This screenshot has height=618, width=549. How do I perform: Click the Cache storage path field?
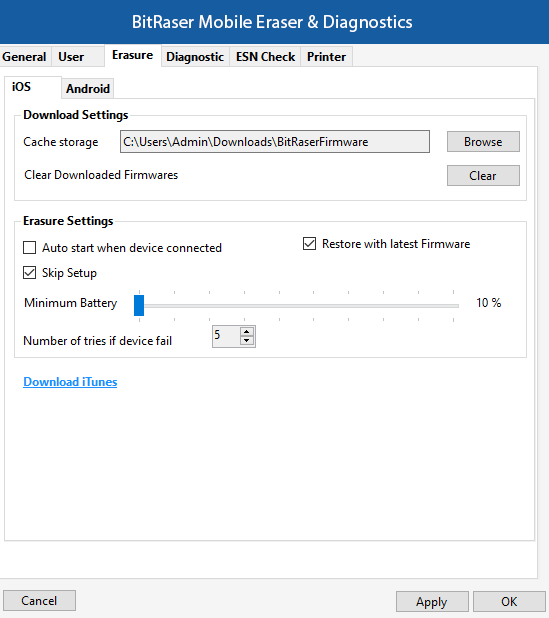tap(275, 141)
